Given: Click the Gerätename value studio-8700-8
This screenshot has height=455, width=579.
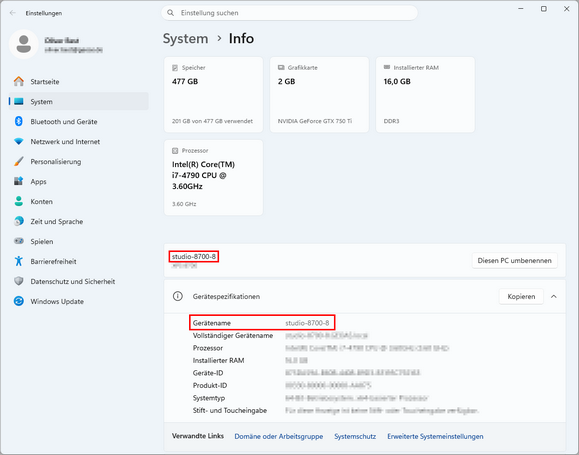Looking at the screenshot, I should pos(307,323).
